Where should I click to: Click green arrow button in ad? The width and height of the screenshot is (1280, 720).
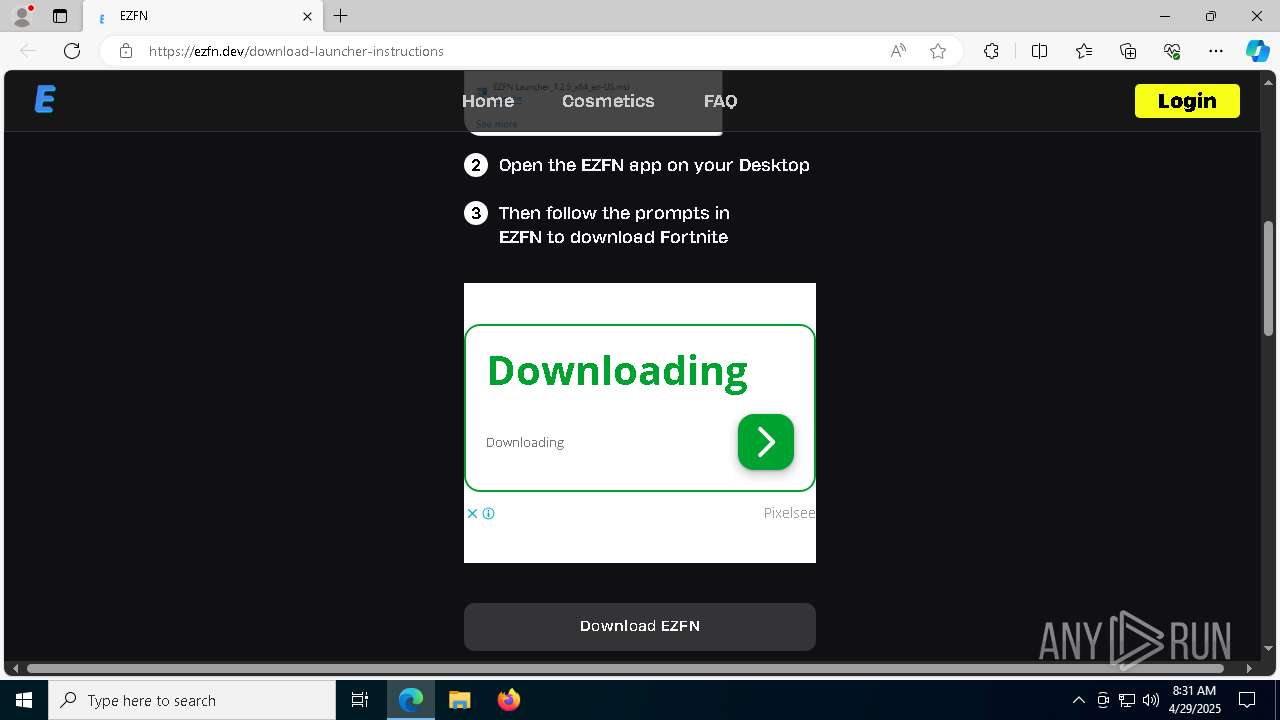click(766, 442)
